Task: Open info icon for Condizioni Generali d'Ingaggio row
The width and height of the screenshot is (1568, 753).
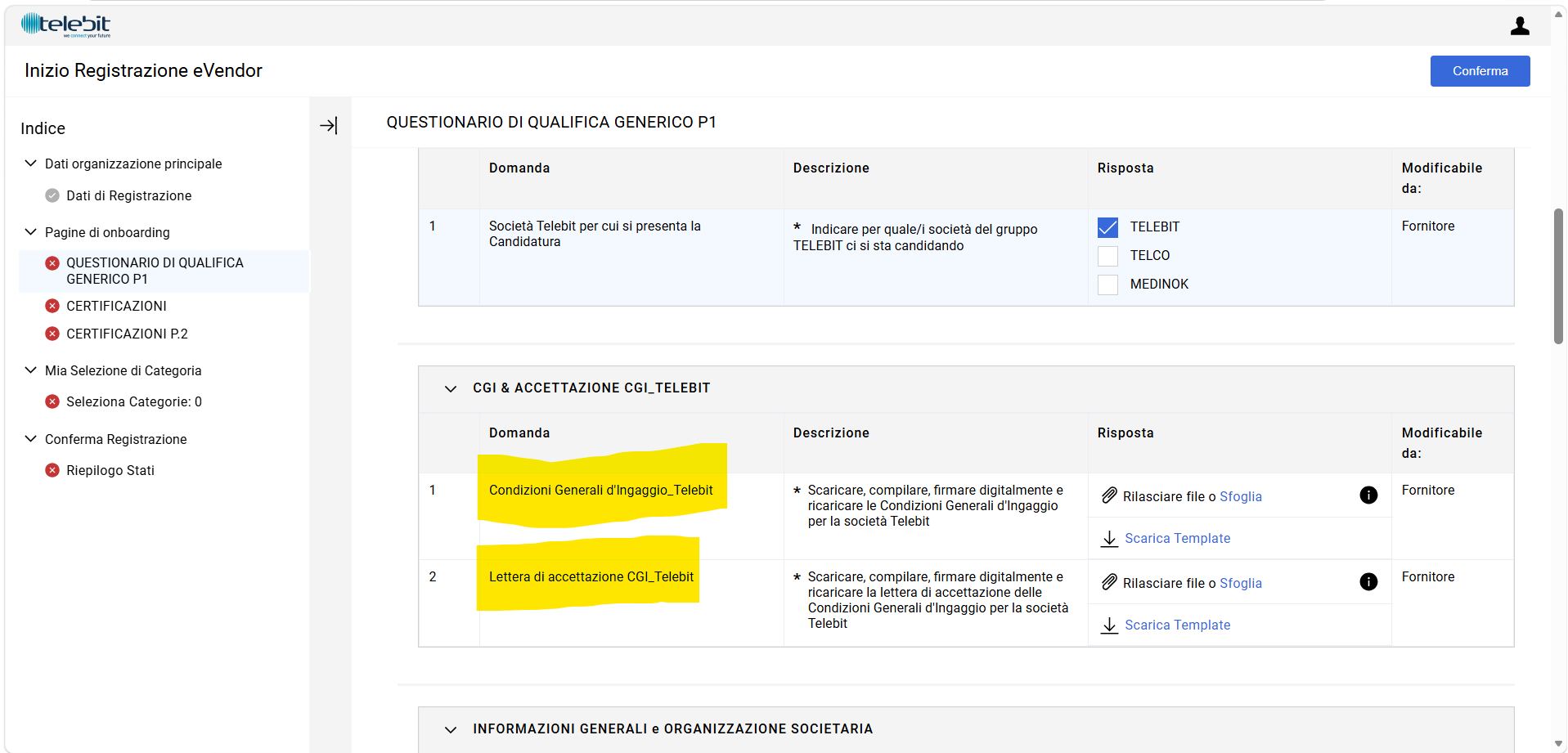Action: [x=1368, y=495]
